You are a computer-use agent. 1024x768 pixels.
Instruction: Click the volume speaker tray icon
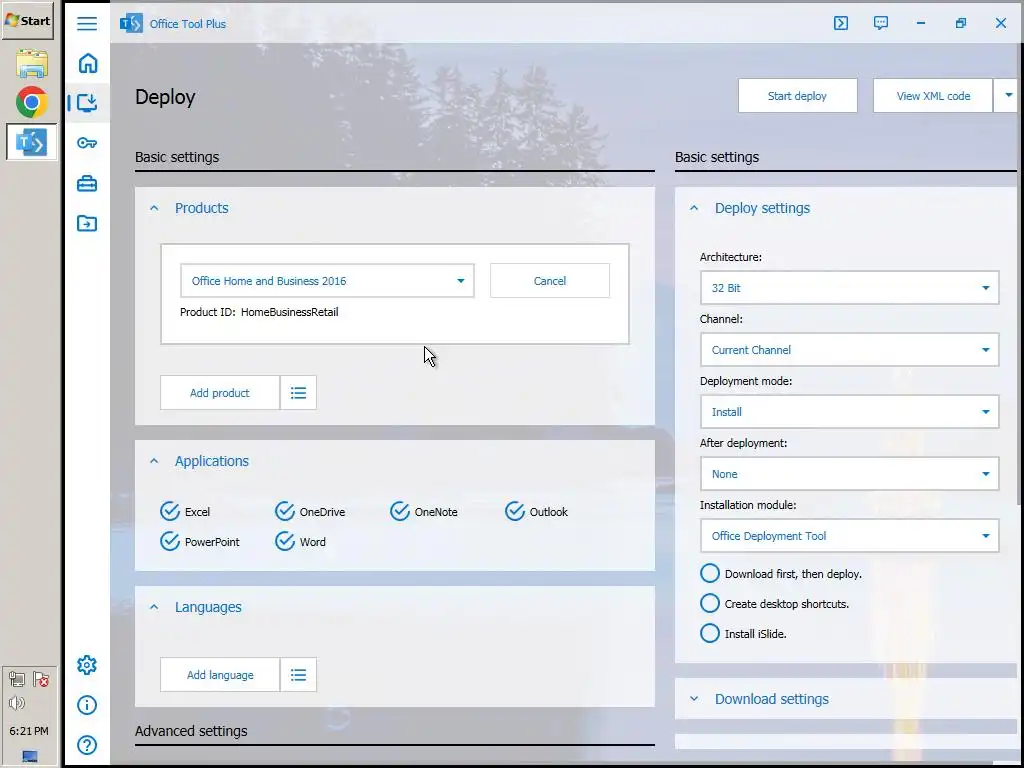(x=17, y=703)
